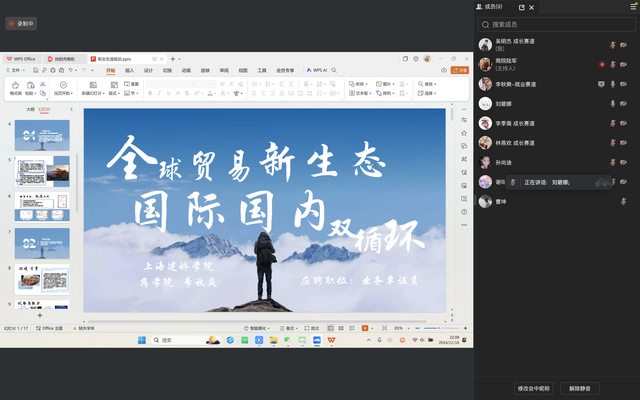Type in the 搜索成员 search field
The height and width of the screenshot is (400, 640).
click(555, 24)
